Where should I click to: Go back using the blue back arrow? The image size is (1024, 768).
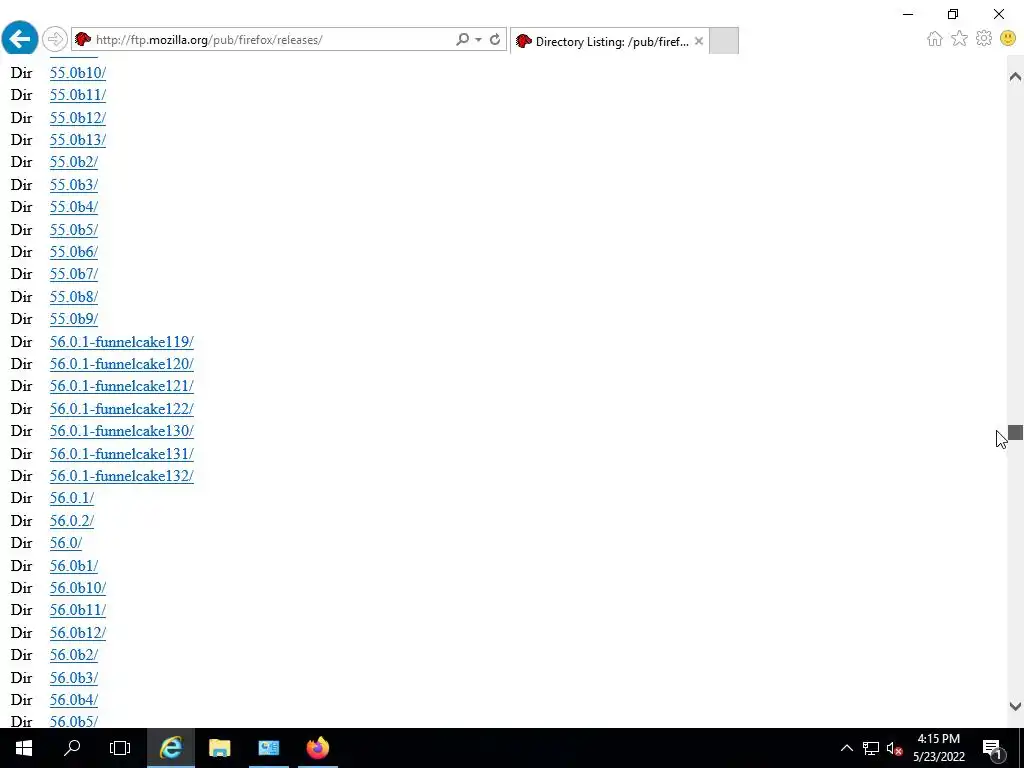pyautogui.click(x=20, y=39)
